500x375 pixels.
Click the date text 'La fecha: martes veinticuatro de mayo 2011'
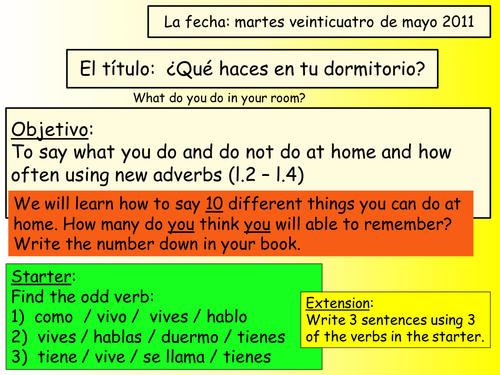click(319, 22)
